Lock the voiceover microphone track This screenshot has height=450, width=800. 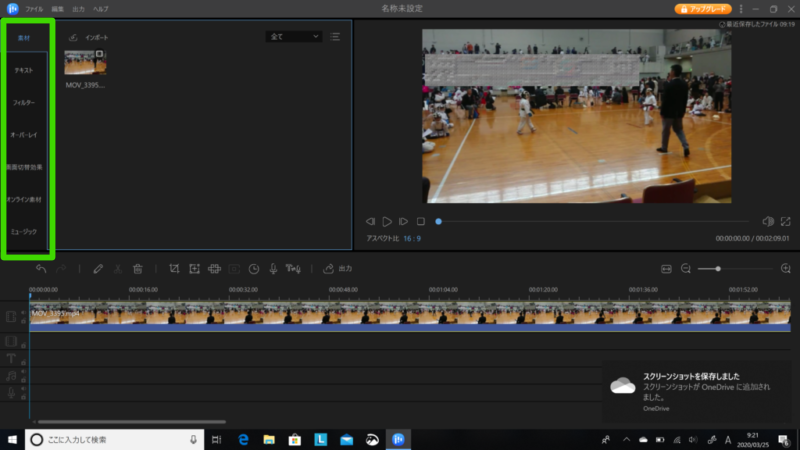23,397
